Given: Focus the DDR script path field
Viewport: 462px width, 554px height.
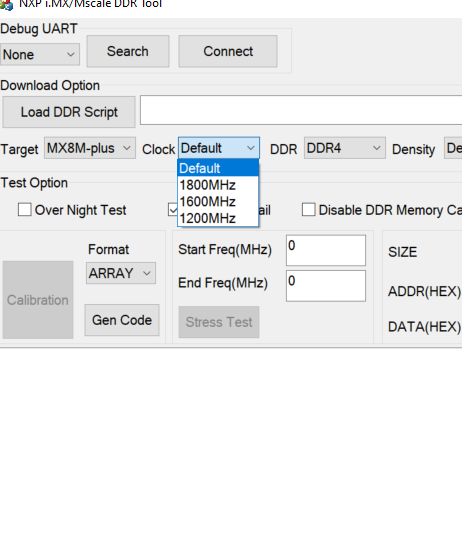Looking at the screenshot, I should pos(301,110).
